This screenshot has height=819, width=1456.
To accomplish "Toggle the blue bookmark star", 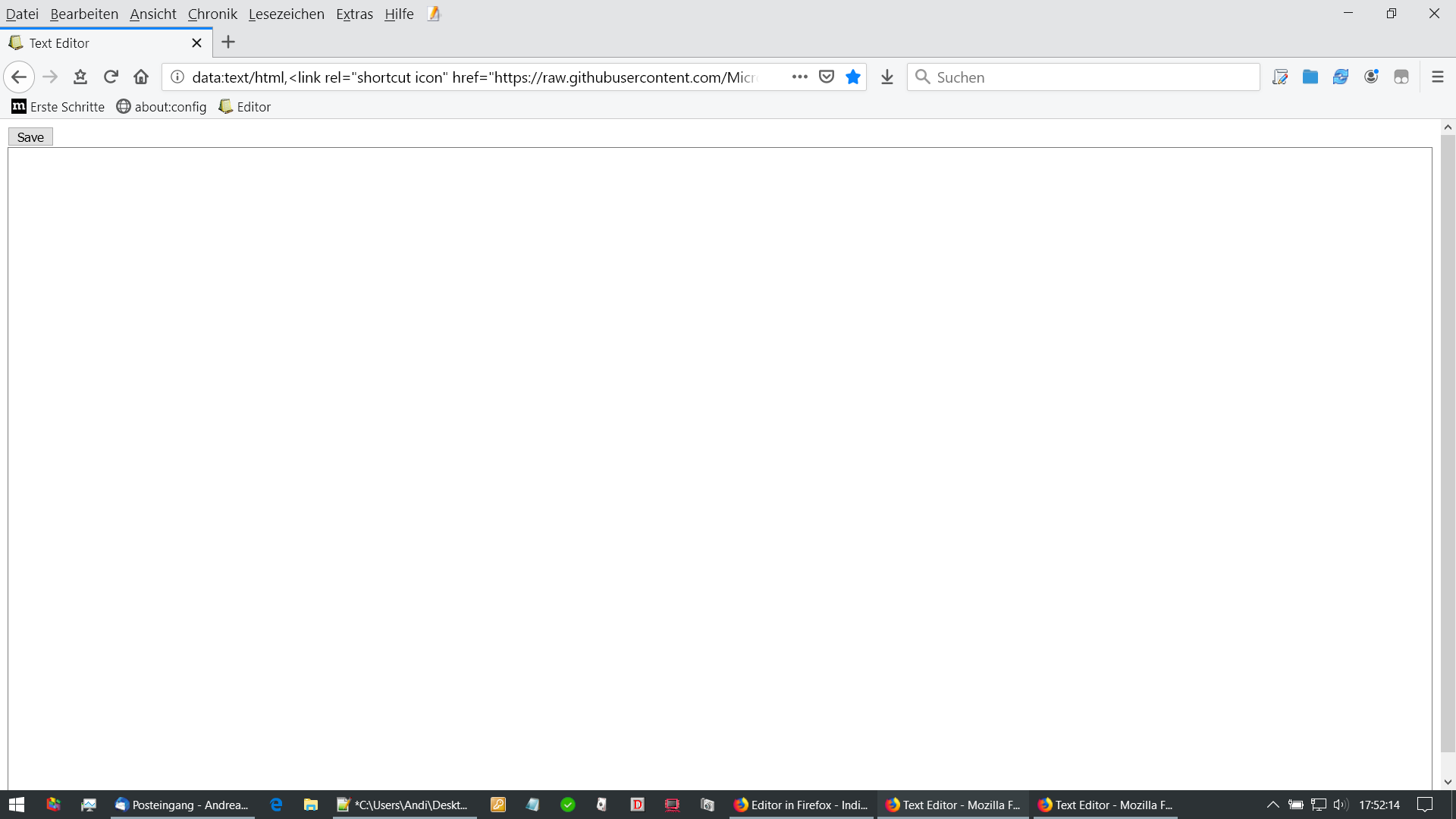I will 853,77.
